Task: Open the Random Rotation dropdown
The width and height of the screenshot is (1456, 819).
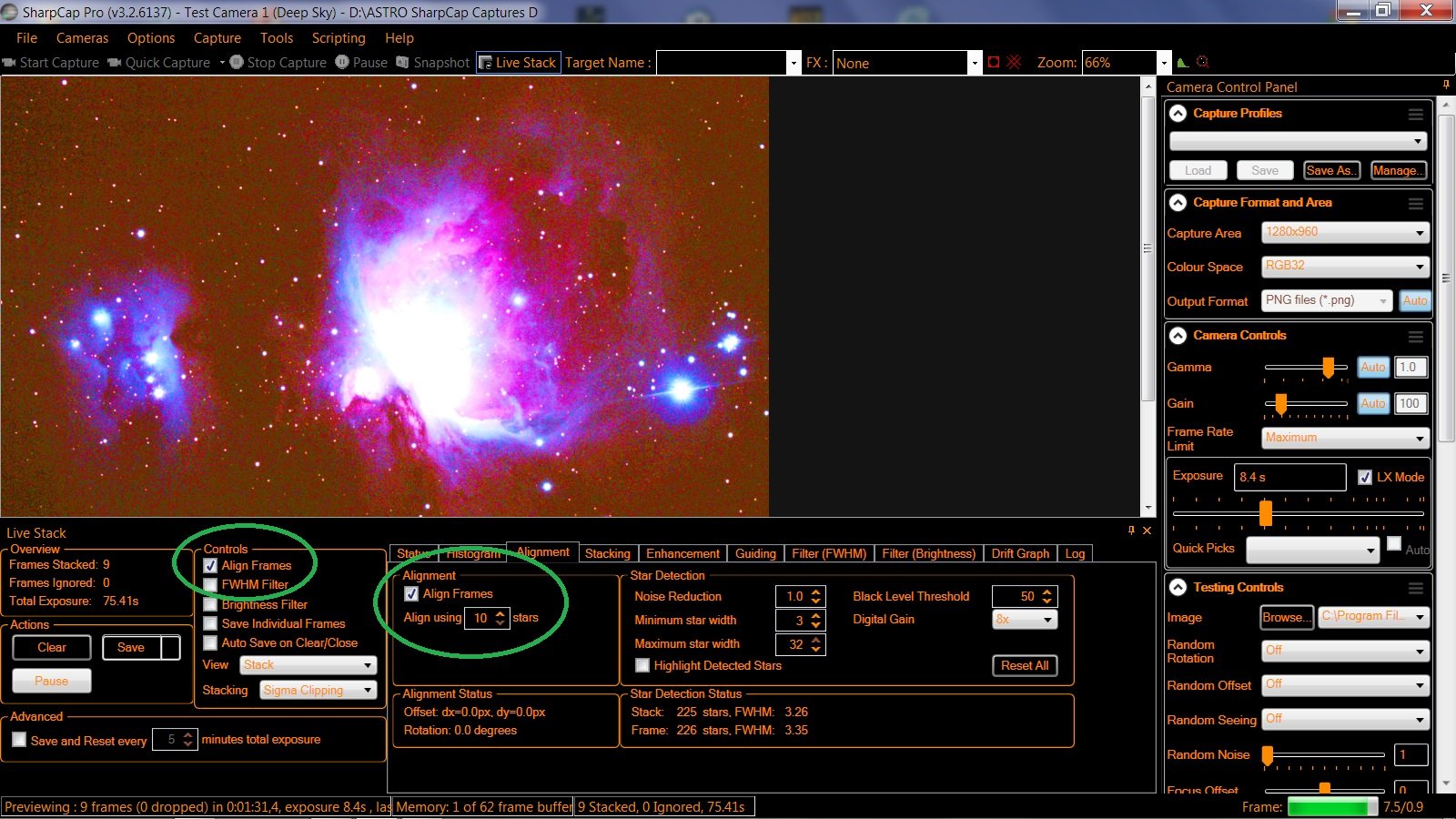Action: pos(1345,652)
